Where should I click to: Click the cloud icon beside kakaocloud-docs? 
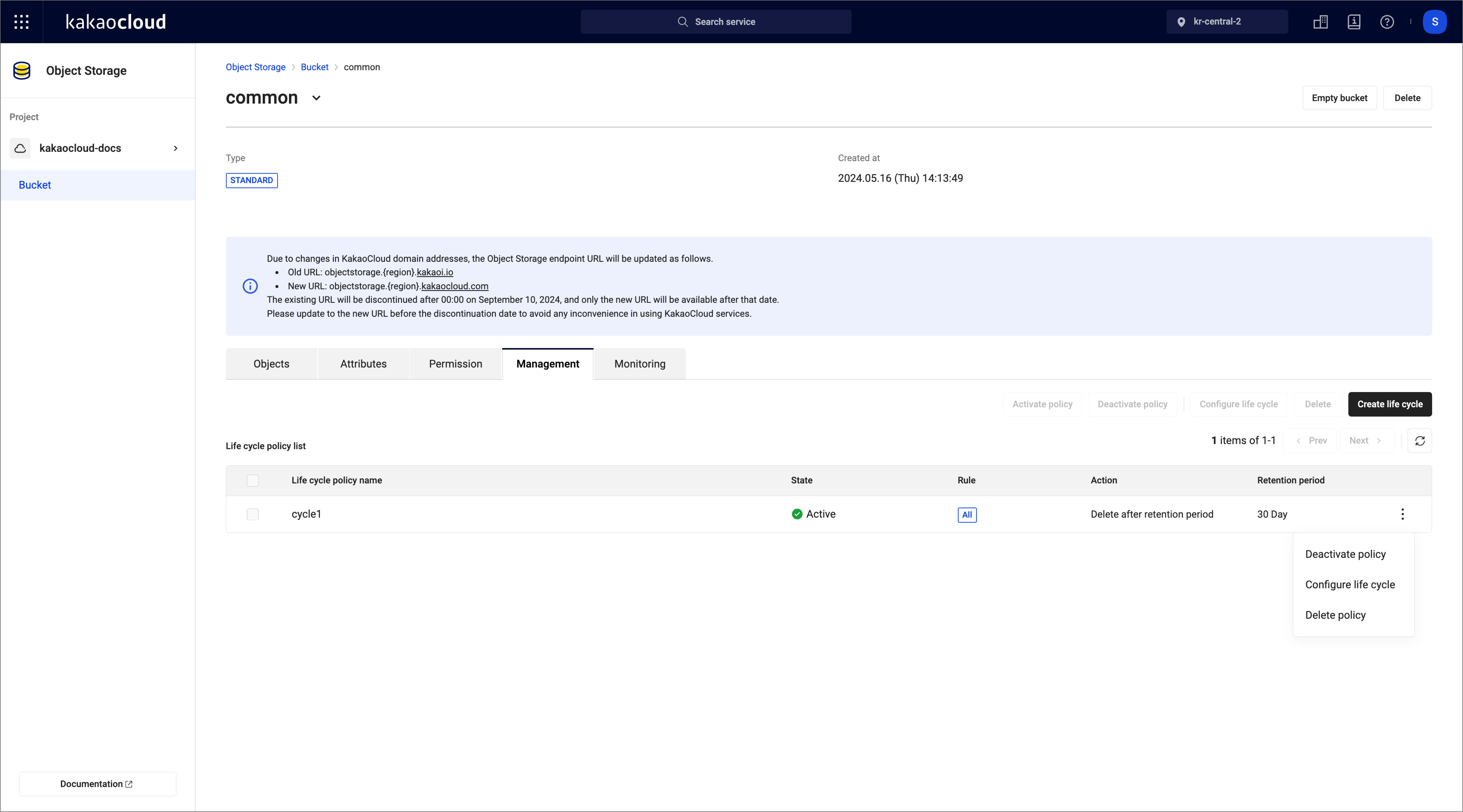coord(20,148)
